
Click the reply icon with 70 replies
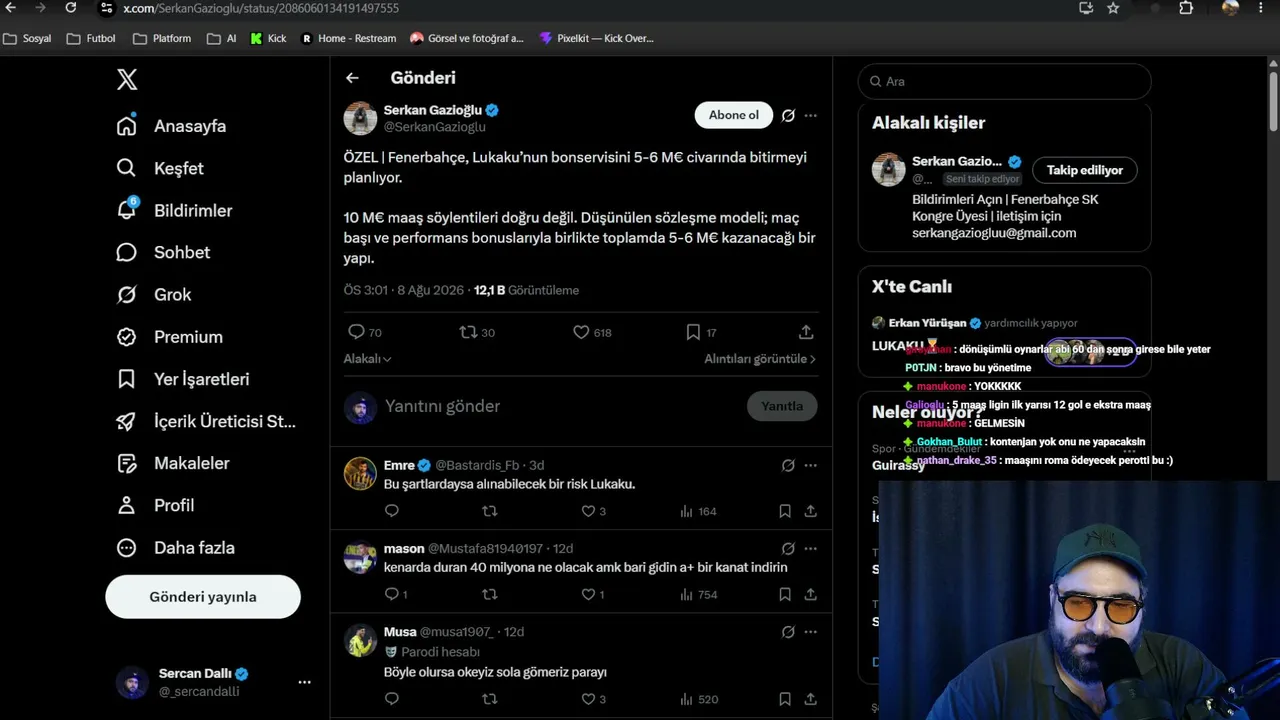[x=356, y=332]
